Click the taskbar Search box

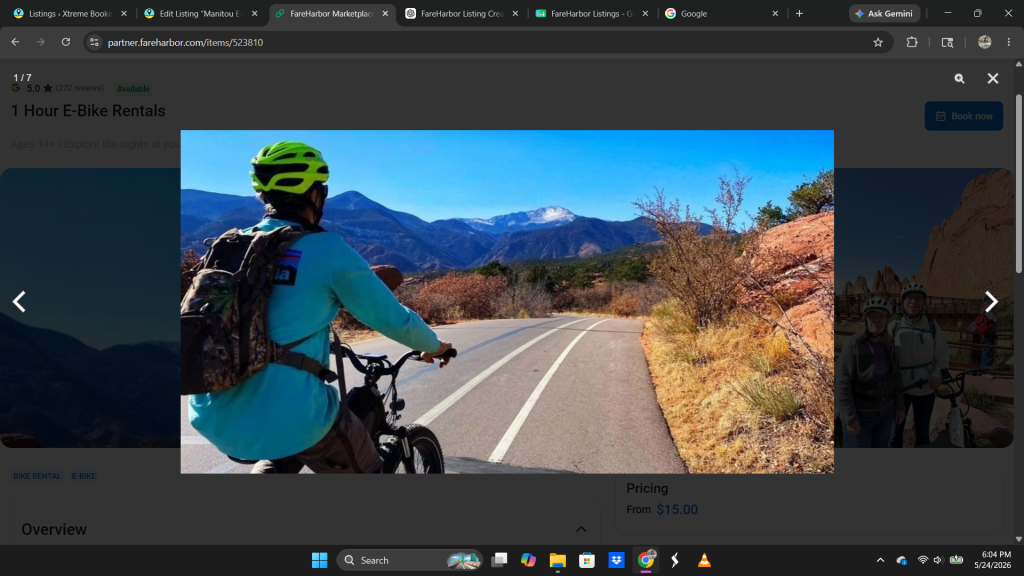[409, 560]
